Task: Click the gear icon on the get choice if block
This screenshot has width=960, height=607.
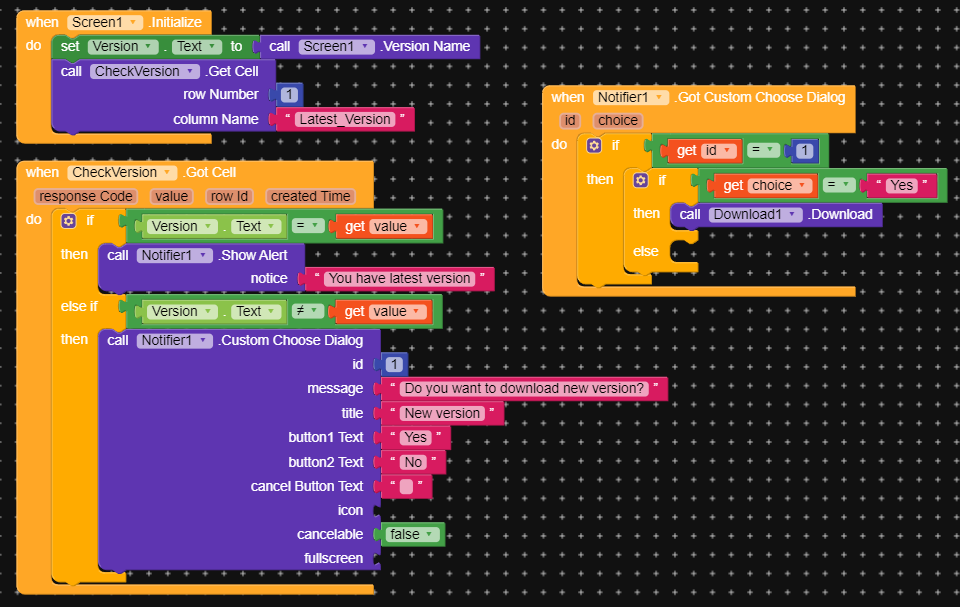Action: tap(640, 180)
